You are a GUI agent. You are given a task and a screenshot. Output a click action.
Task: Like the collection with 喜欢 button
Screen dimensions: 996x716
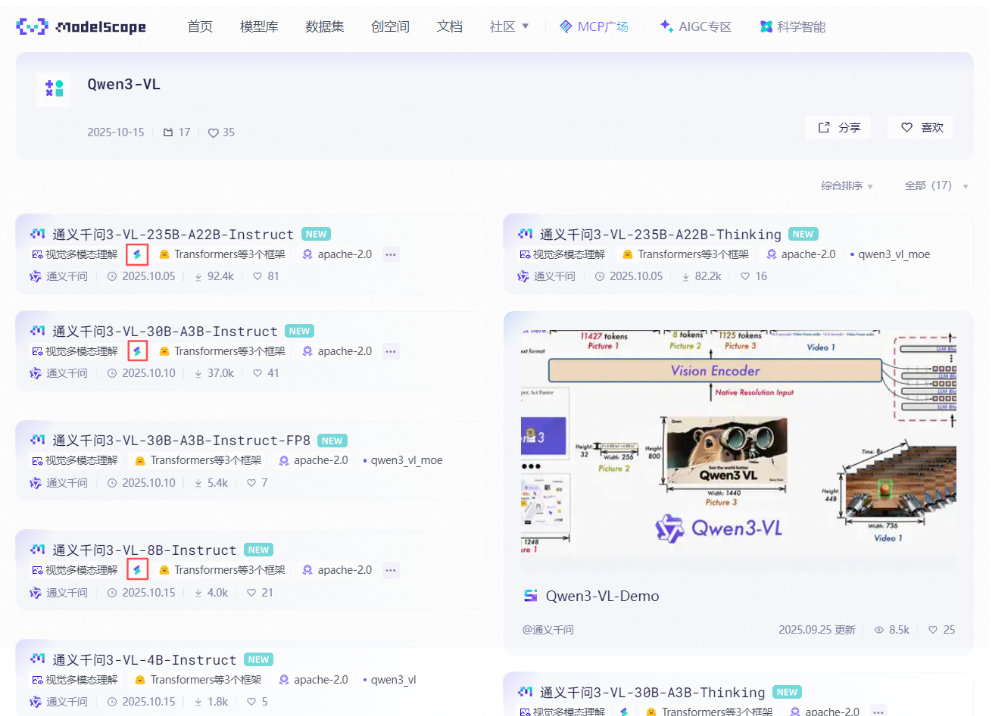click(921, 128)
